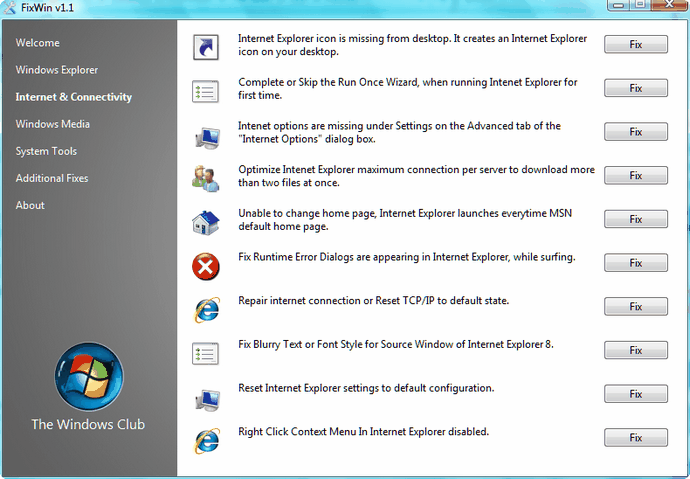This screenshot has height=479, width=690.
Task: Select Internet & Connectivity section
Action: [x=73, y=97]
